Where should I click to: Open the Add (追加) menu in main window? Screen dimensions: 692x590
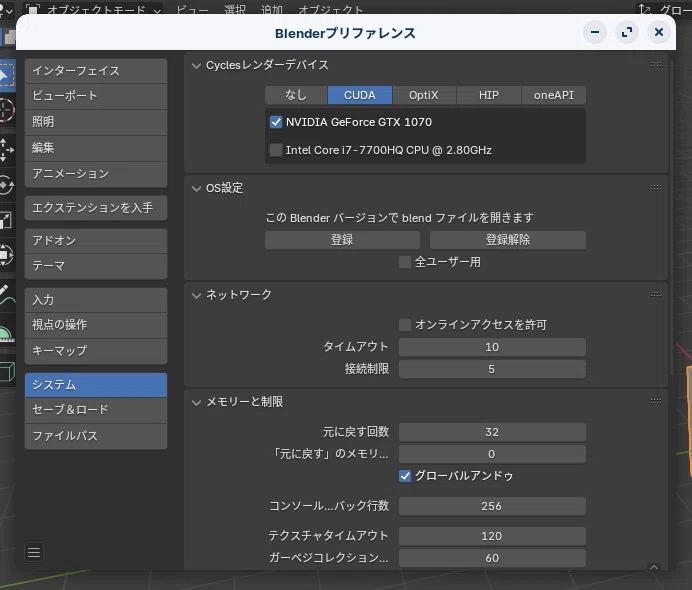(271, 10)
